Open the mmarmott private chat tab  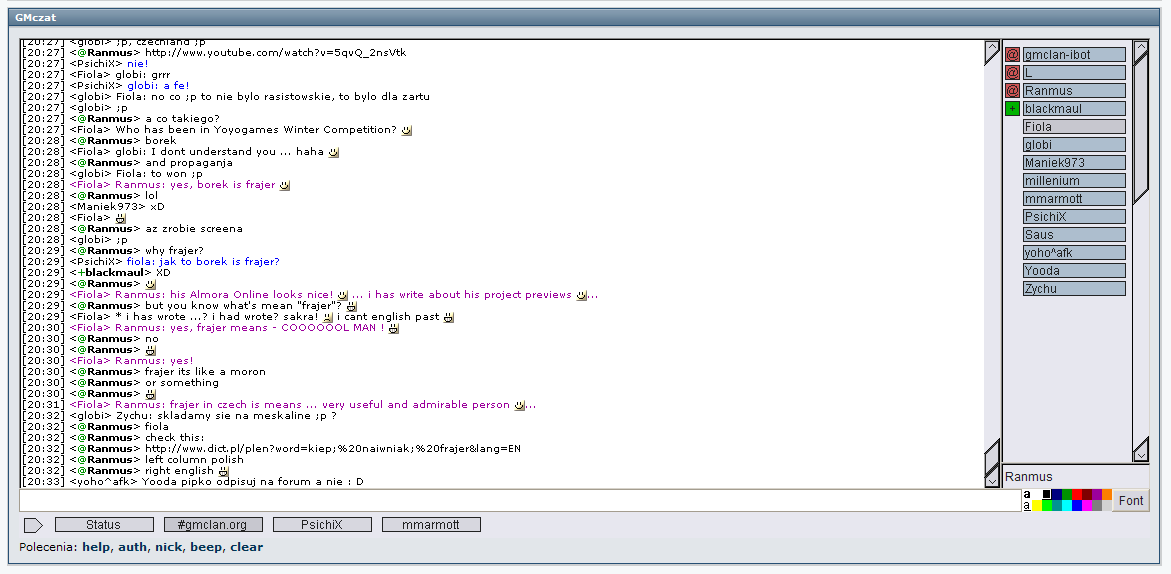[x=431, y=525]
